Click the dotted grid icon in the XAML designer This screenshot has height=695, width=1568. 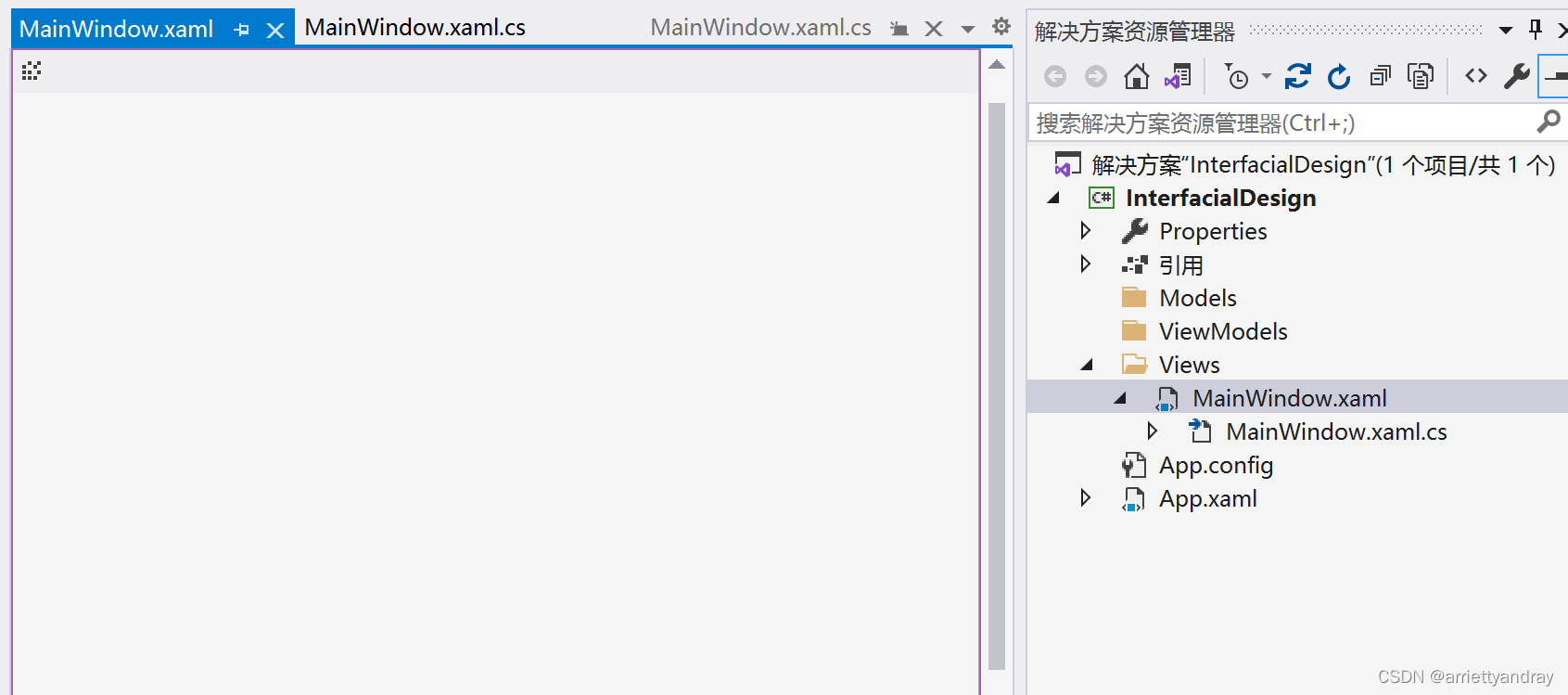coord(32,71)
